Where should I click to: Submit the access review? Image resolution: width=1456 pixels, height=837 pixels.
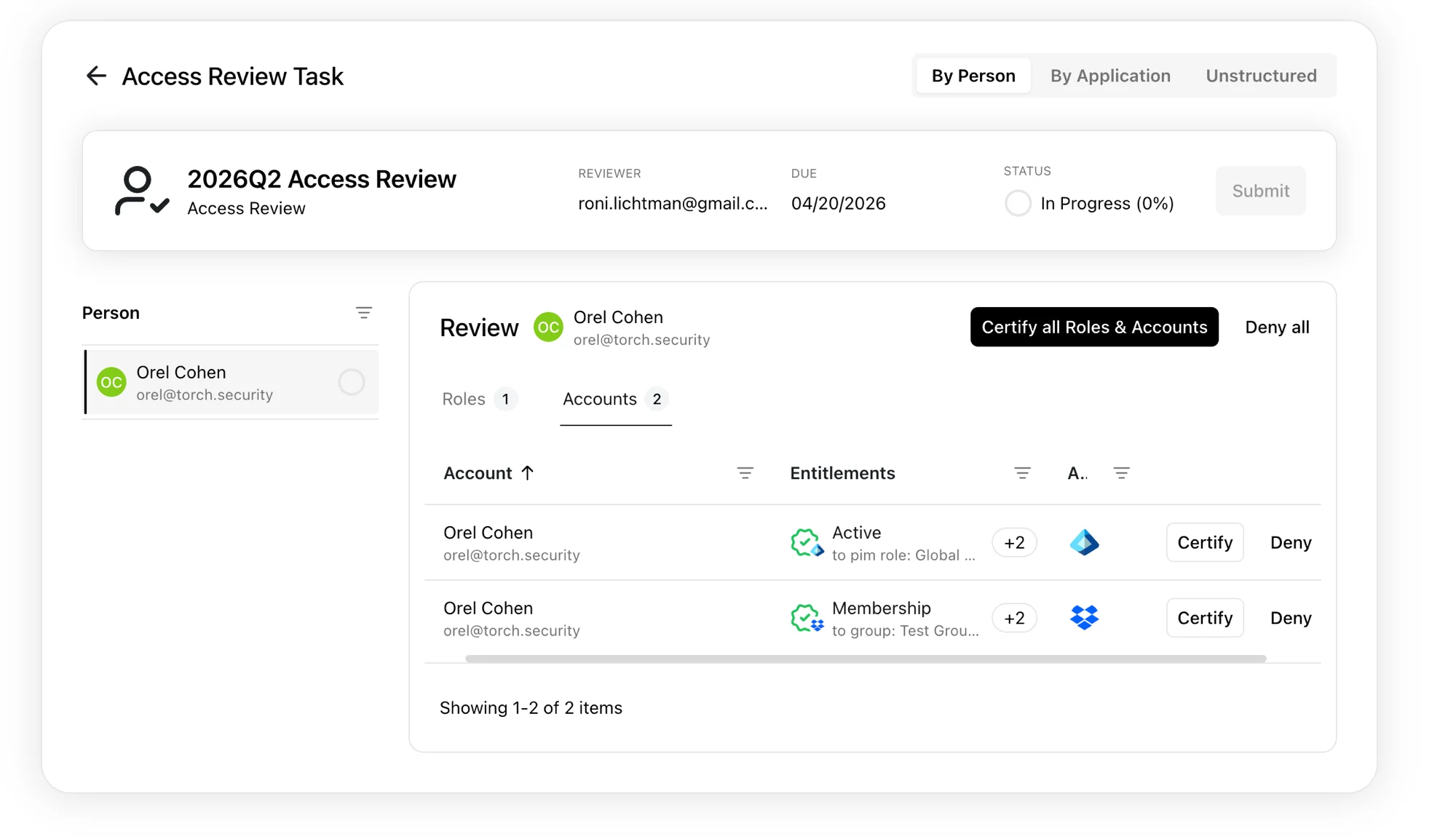1261,191
